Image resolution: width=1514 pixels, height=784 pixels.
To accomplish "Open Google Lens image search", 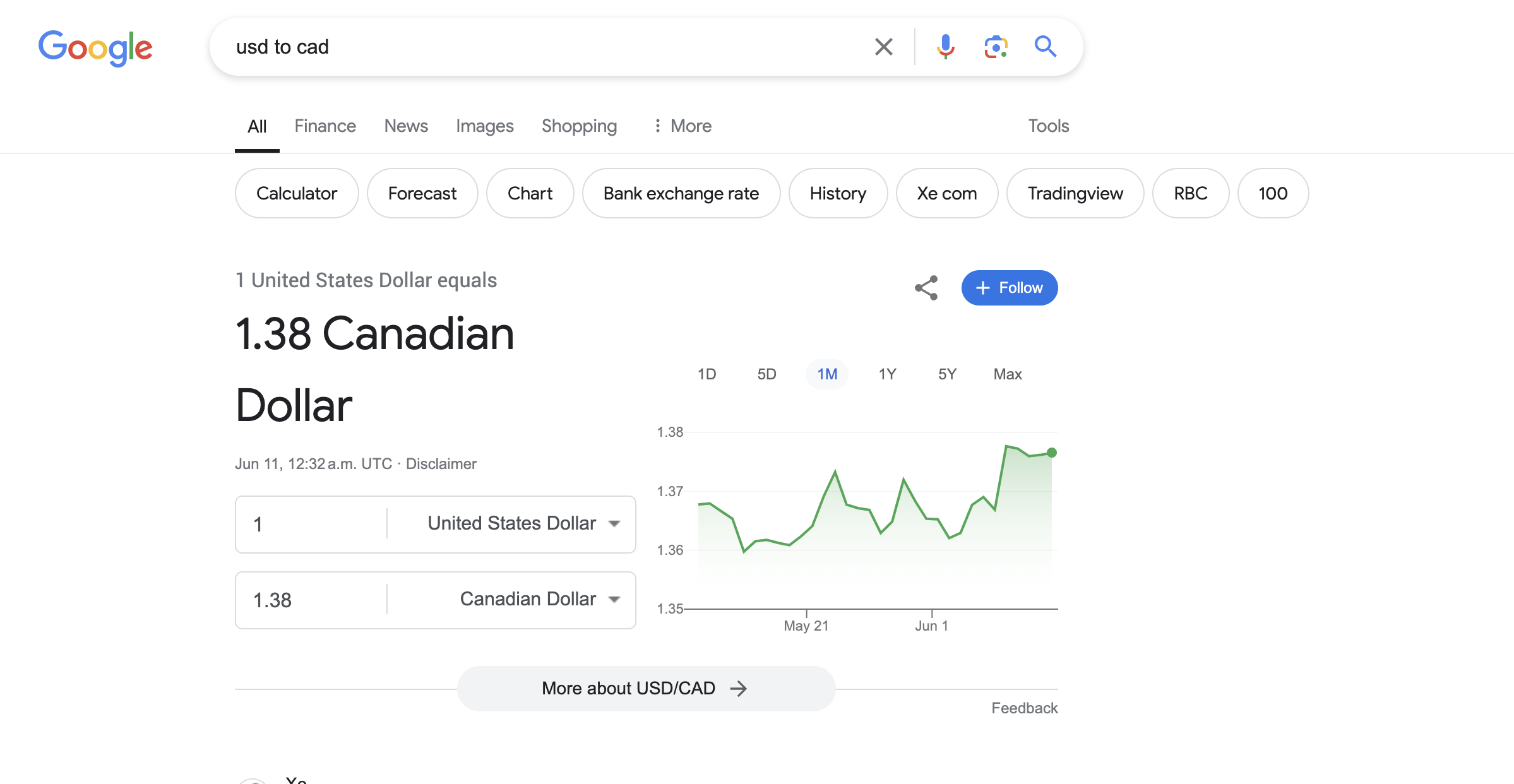I will tap(995, 47).
